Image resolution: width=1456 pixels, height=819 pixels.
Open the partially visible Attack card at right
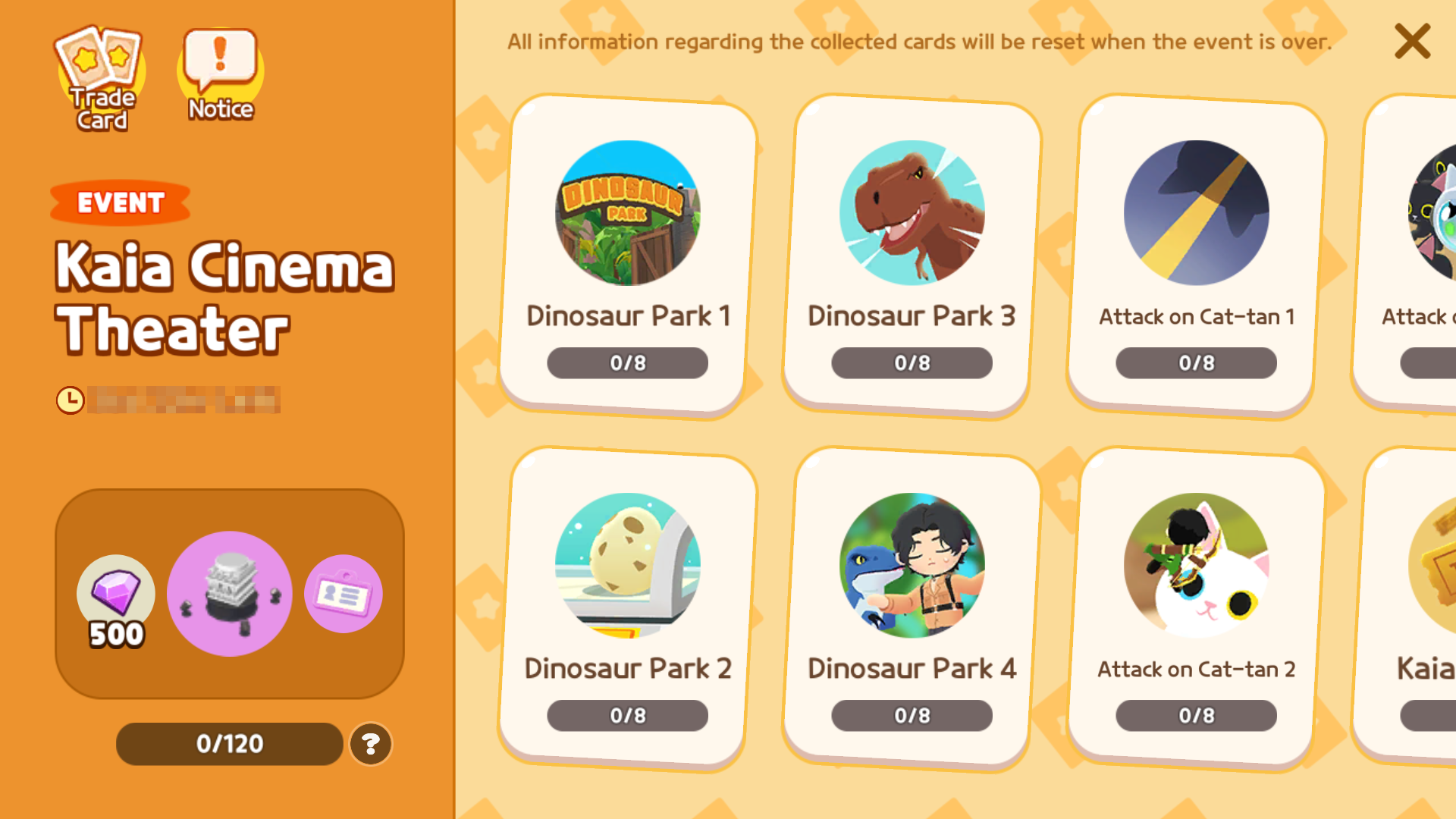click(1405, 256)
